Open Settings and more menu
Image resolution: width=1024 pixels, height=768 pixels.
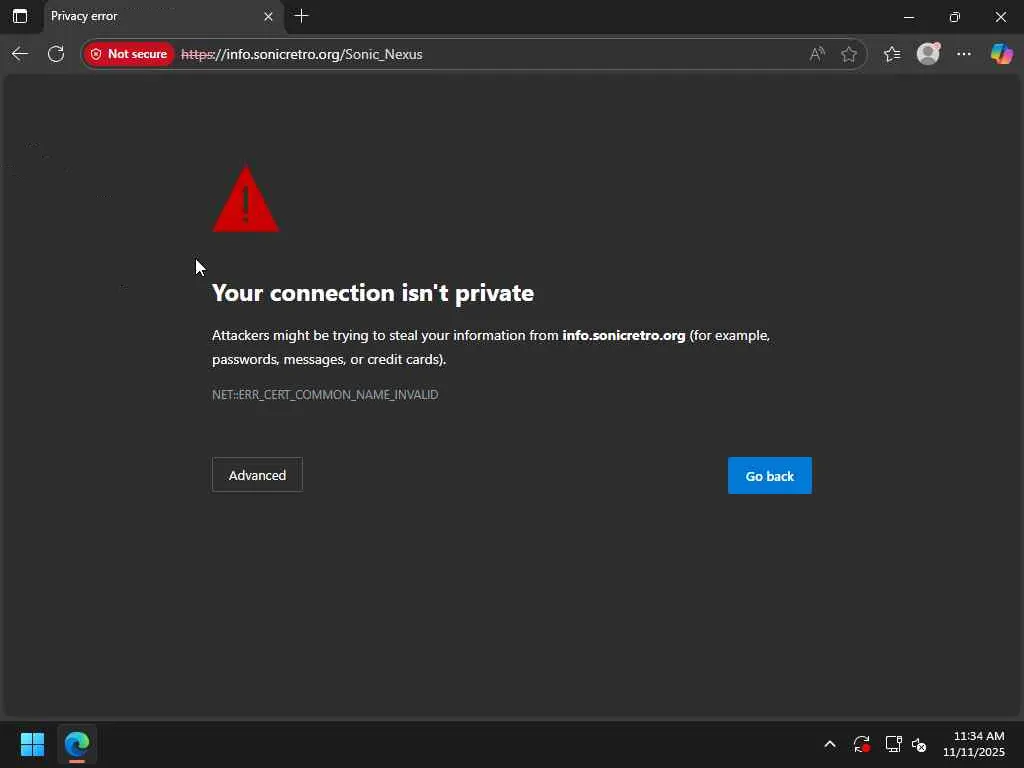point(964,54)
